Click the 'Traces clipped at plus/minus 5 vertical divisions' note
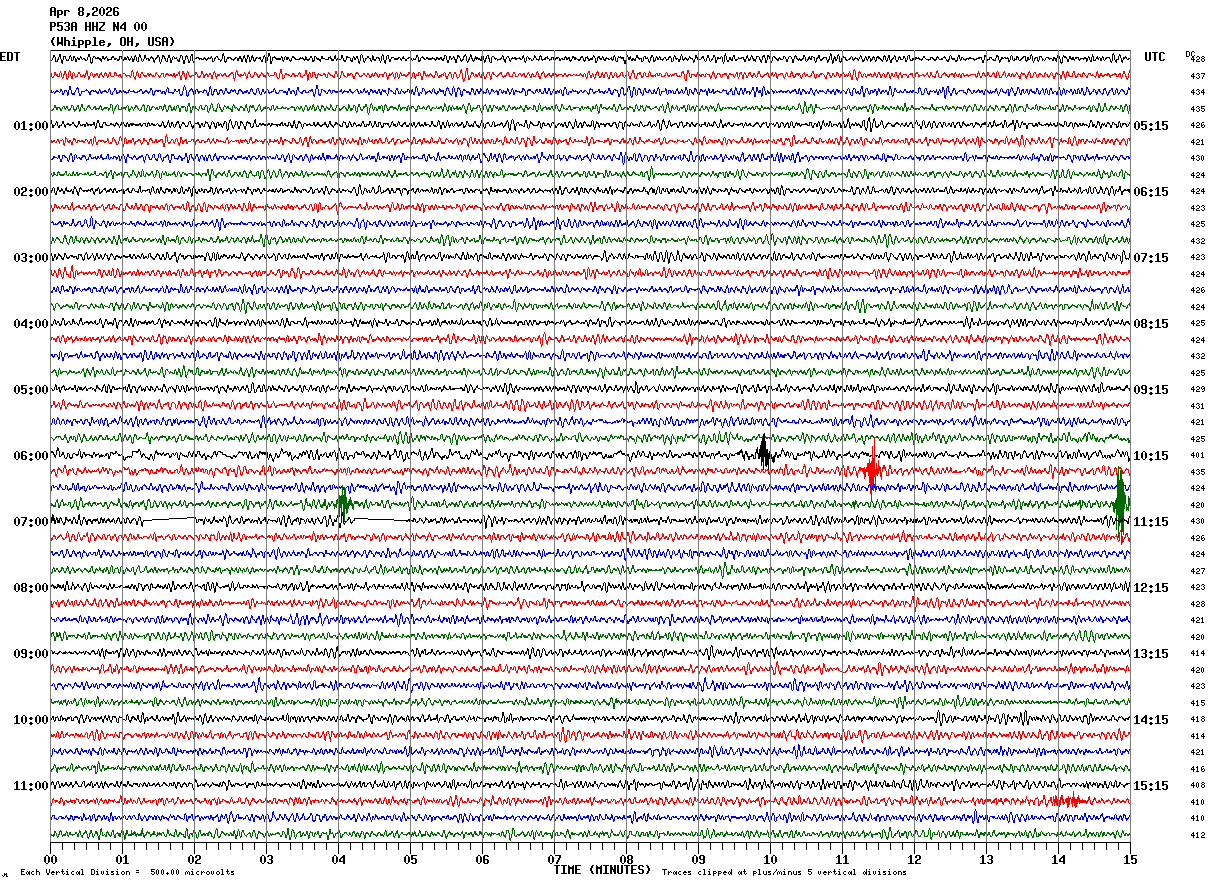 [784, 872]
